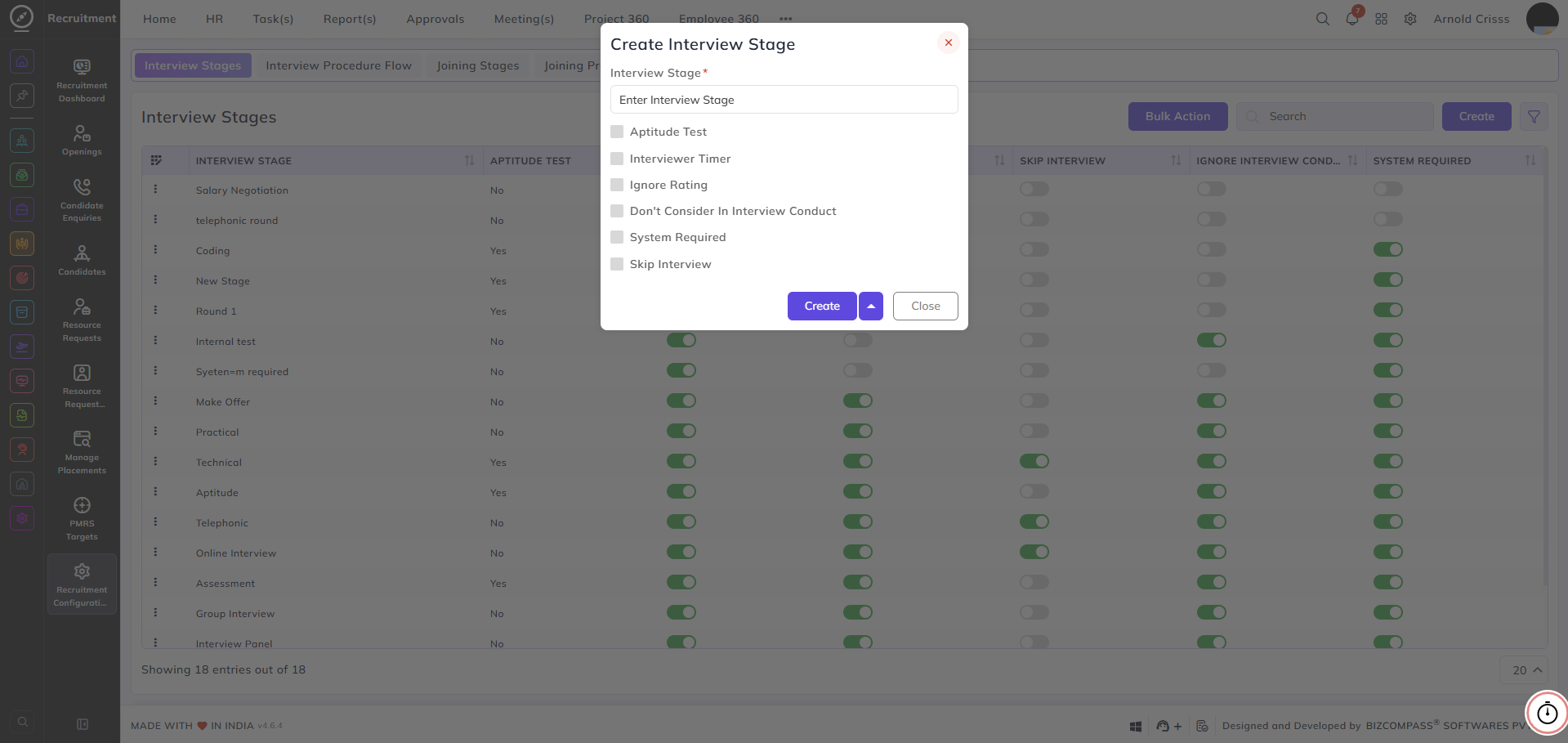Open the Openings sidebar item
The height and width of the screenshot is (743, 1568).
point(82,140)
